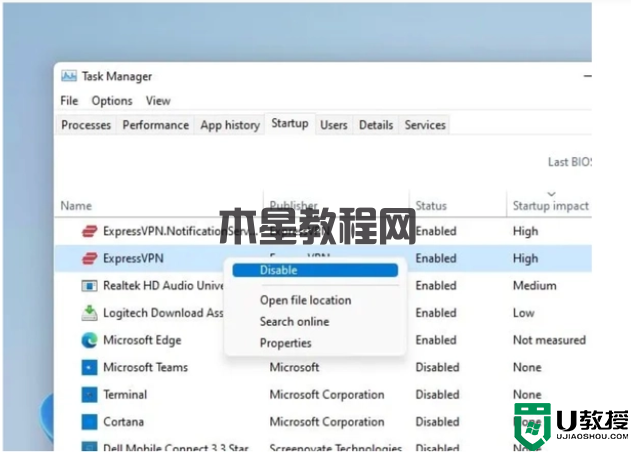This screenshot has height=452, width=631.
Task: Sort by the Name column header
Action: 76,206
